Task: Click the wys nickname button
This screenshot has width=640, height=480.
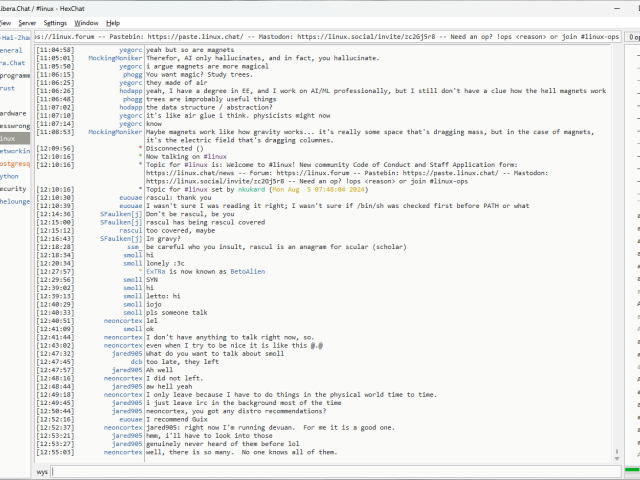Action: tap(42, 470)
